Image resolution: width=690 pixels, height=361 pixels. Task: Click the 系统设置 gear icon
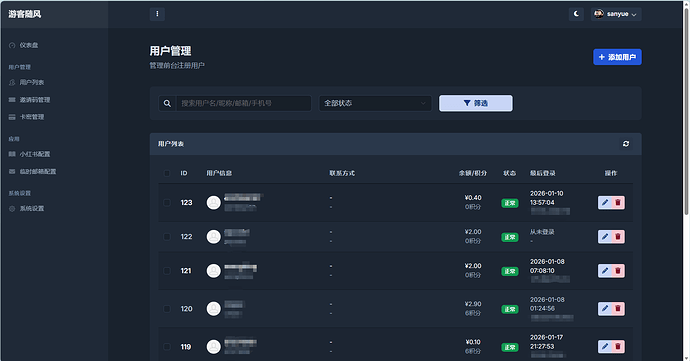click(x=12, y=209)
